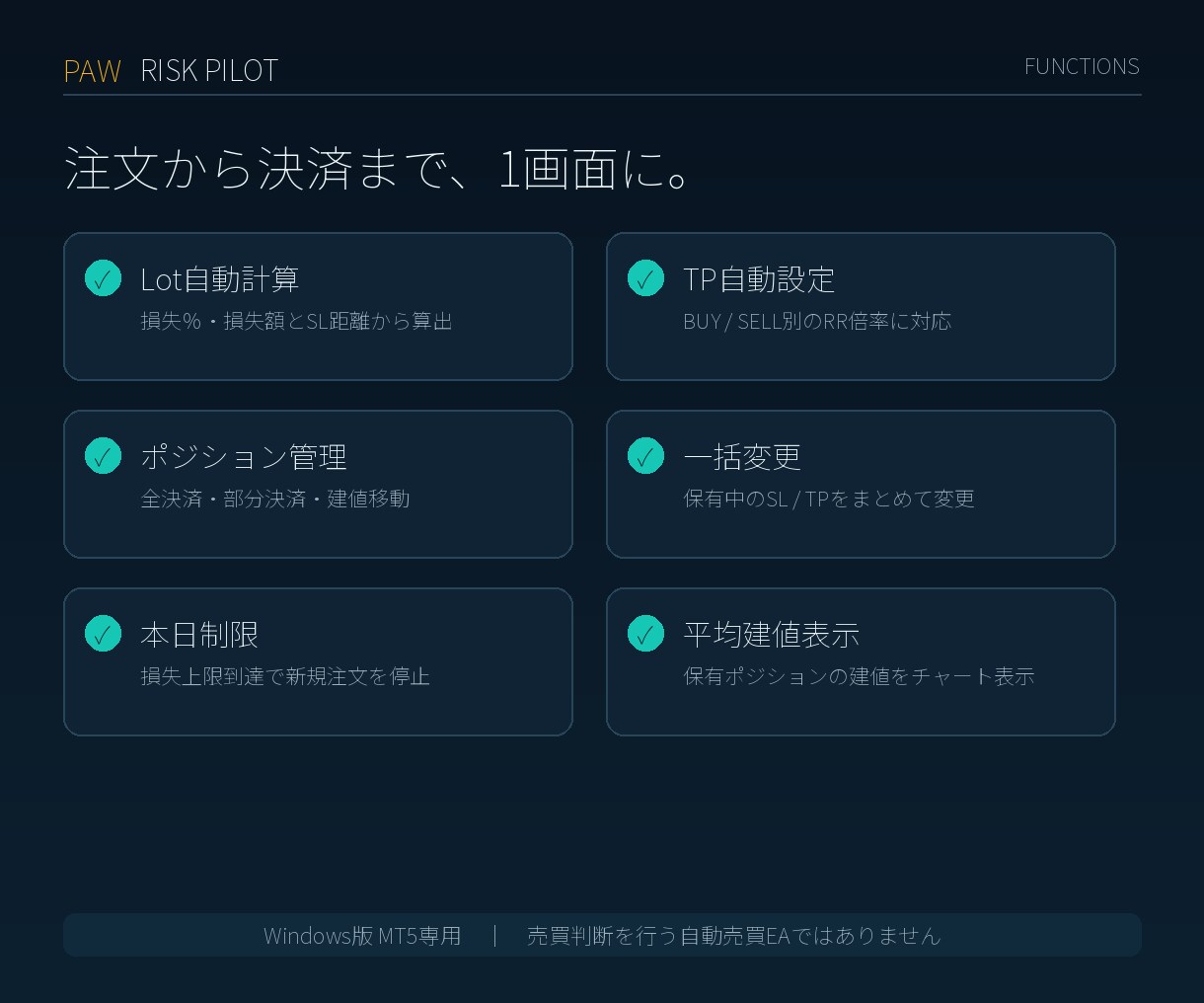Select the 平均建値表示 card title
This screenshot has width=1204, height=1003.
coord(772,635)
